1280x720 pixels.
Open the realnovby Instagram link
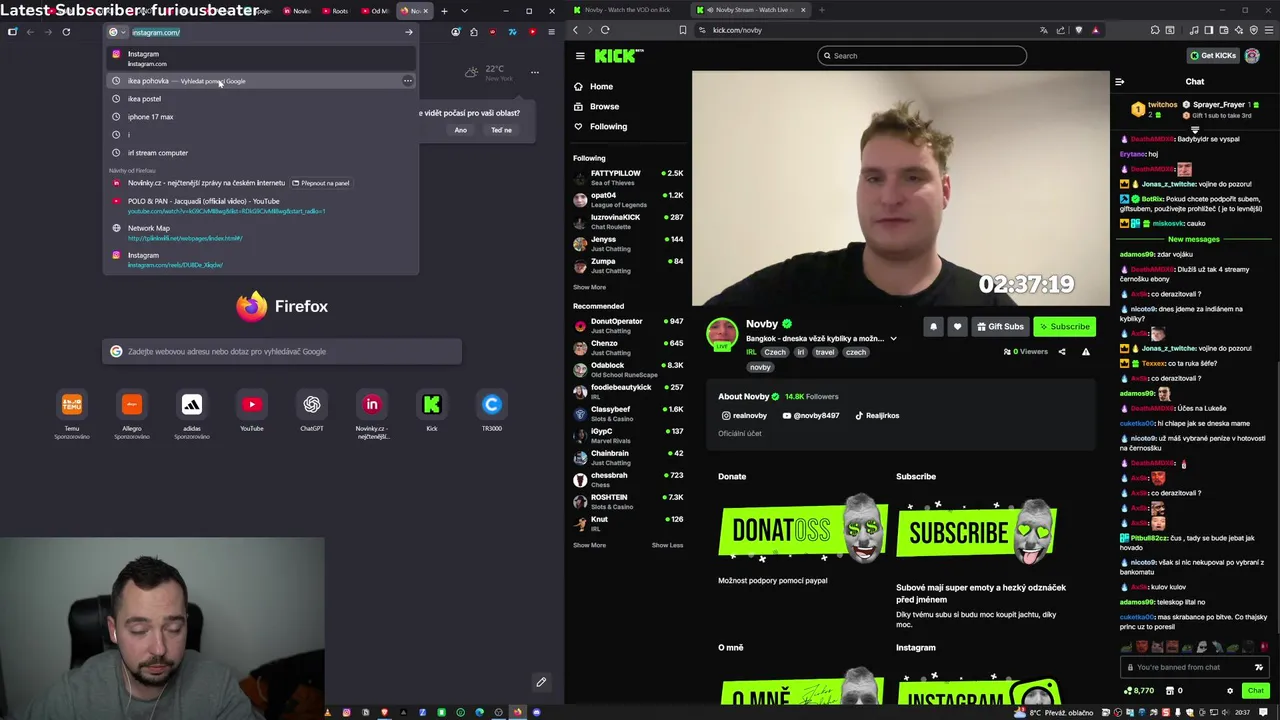pos(744,416)
